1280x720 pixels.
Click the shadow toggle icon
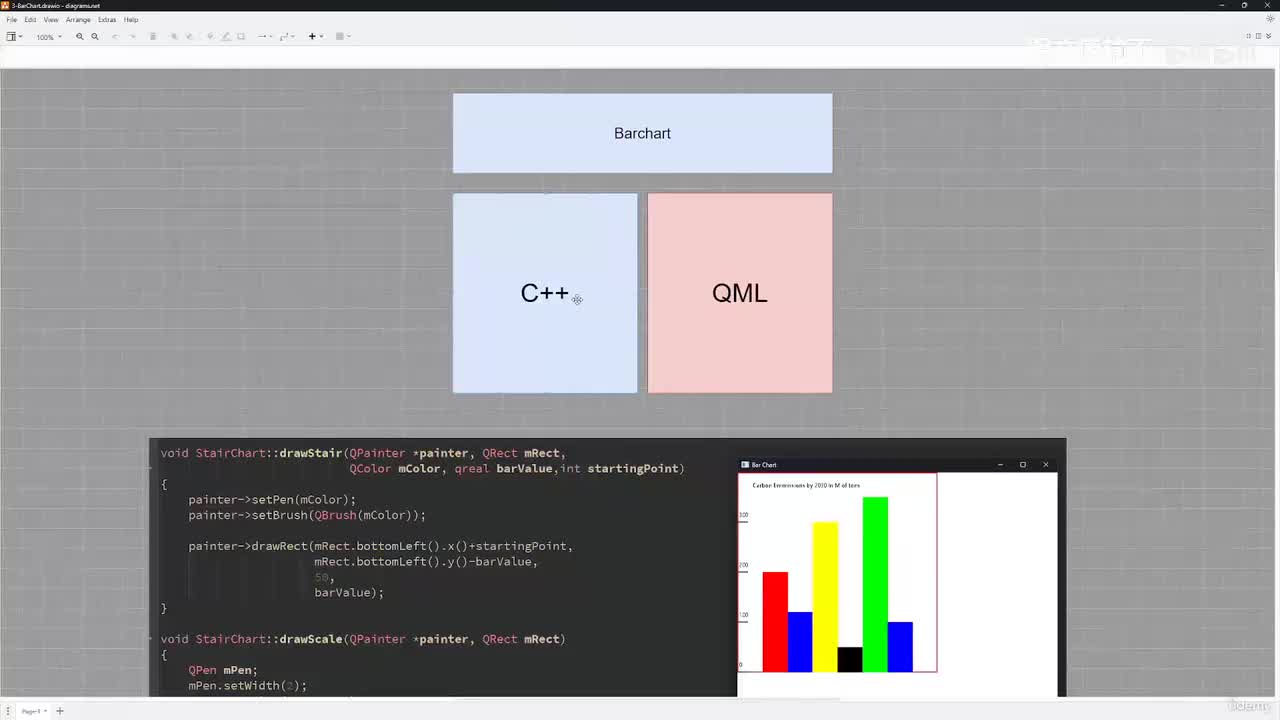pyautogui.click(x=241, y=37)
